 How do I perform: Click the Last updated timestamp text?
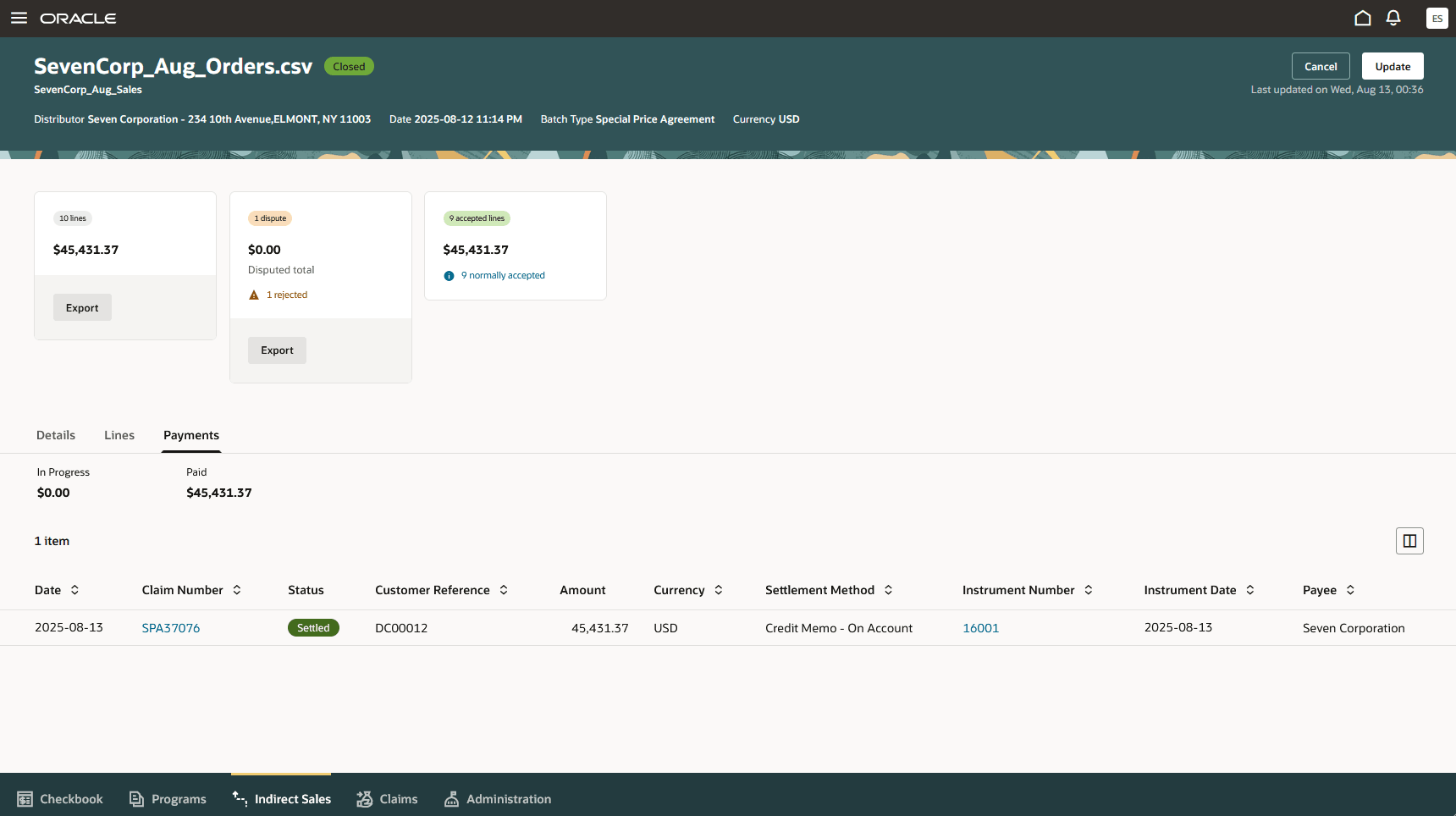click(1337, 90)
